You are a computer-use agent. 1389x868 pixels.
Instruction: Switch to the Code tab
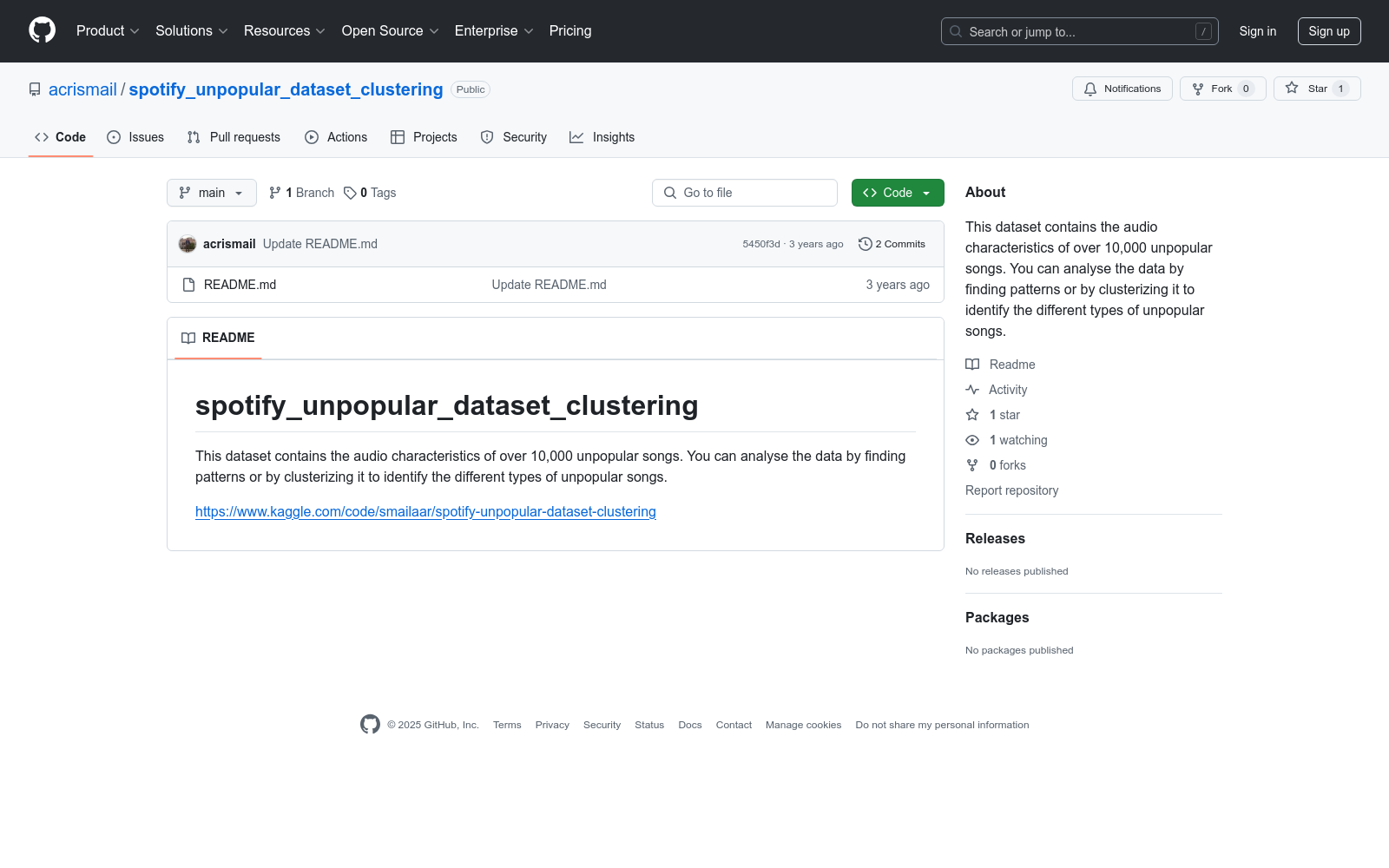61,137
